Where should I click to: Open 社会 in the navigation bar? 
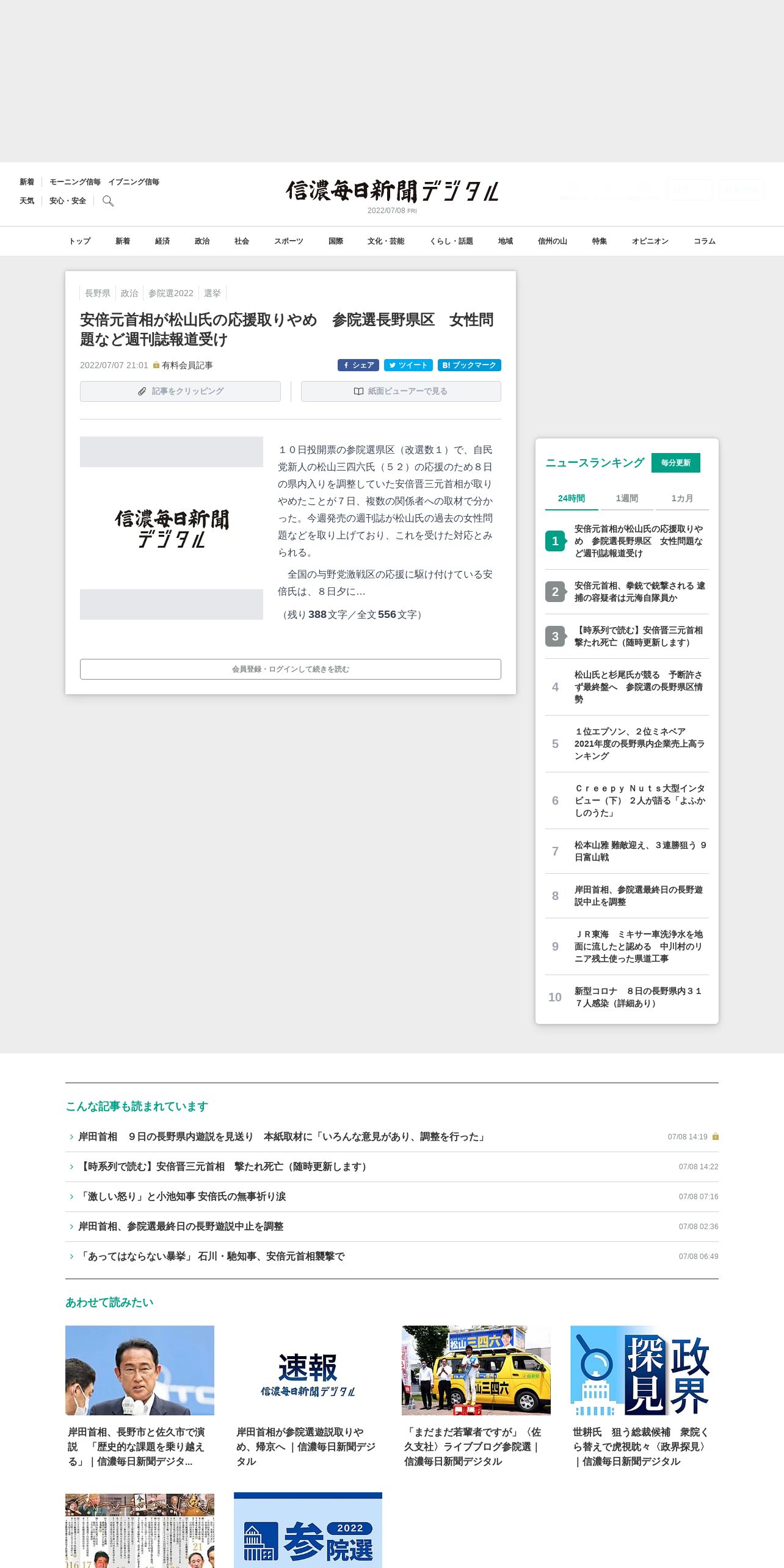[242, 241]
